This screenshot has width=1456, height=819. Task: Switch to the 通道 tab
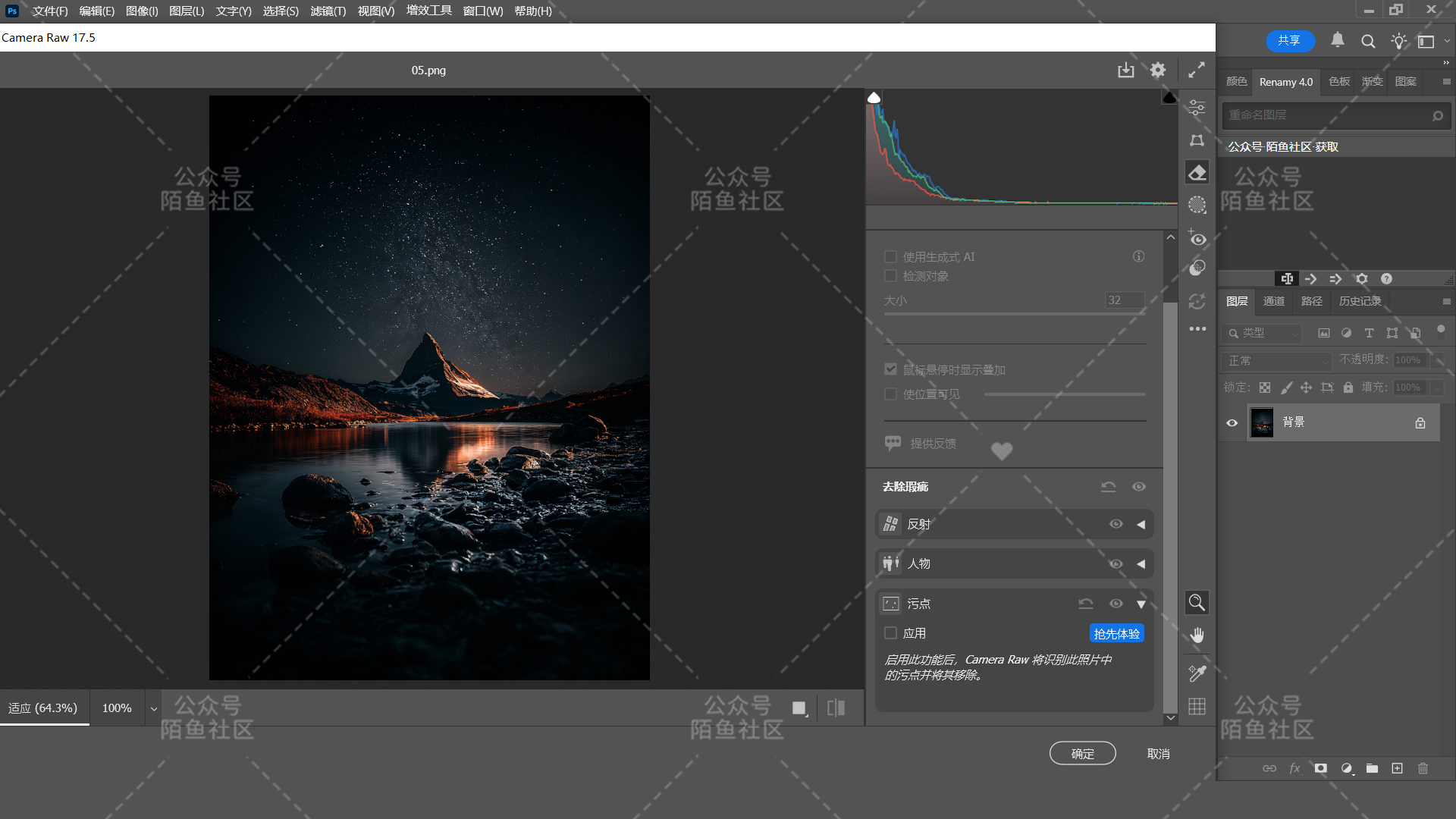coord(1274,302)
